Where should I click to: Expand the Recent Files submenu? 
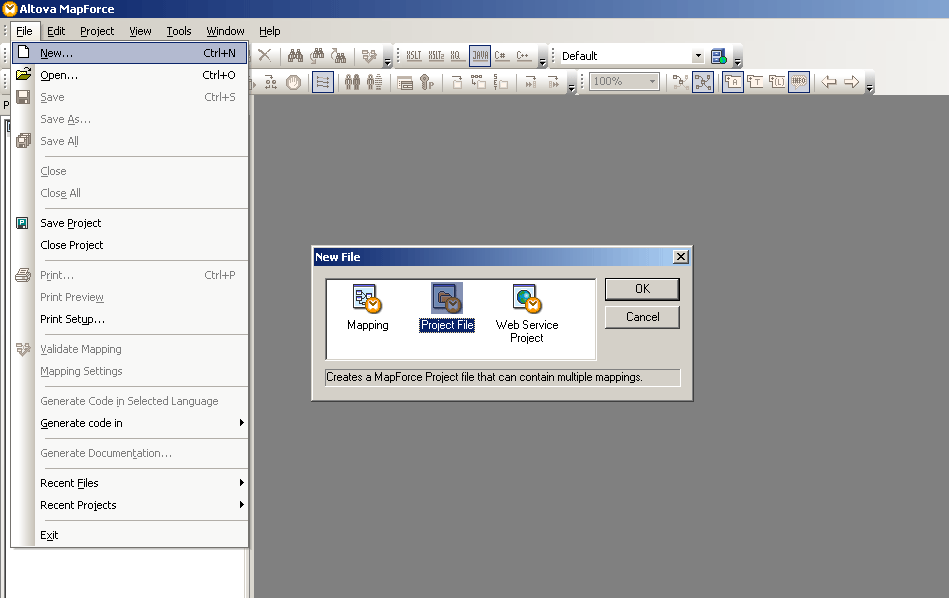pos(130,483)
